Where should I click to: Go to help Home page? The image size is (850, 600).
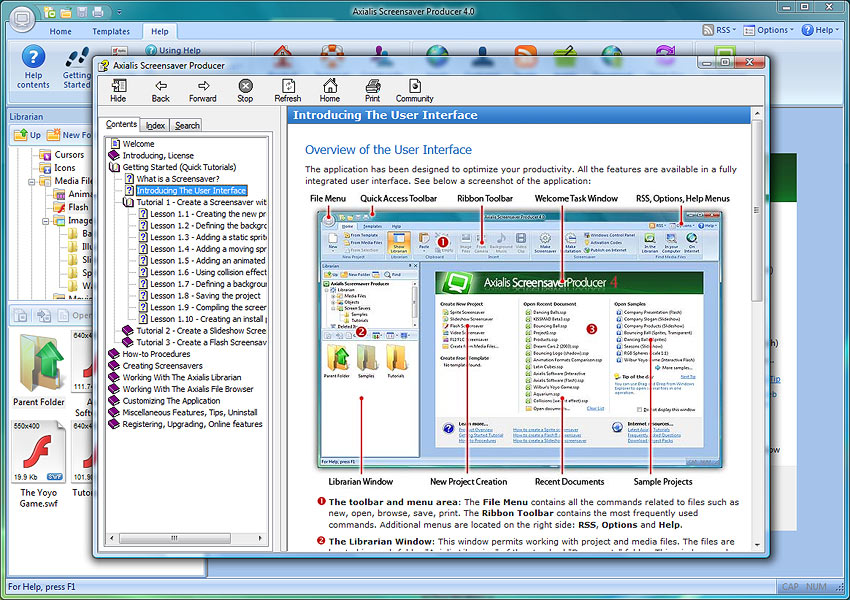pyautogui.click(x=330, y=90)
